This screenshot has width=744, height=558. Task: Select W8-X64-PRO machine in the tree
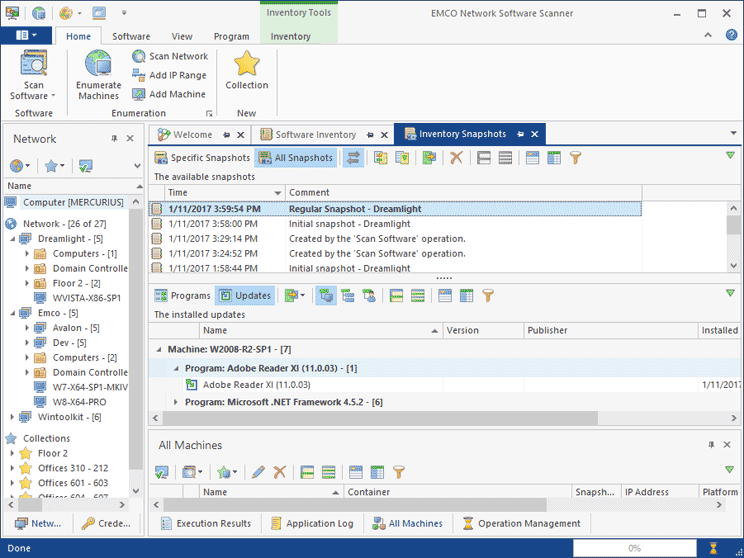pos(79,402)
